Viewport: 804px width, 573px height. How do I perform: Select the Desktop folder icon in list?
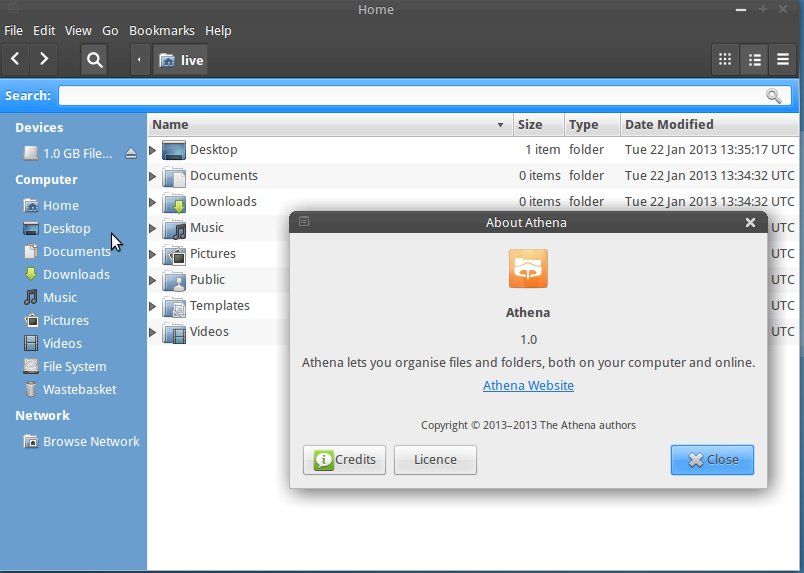click(x=174, y=150)
